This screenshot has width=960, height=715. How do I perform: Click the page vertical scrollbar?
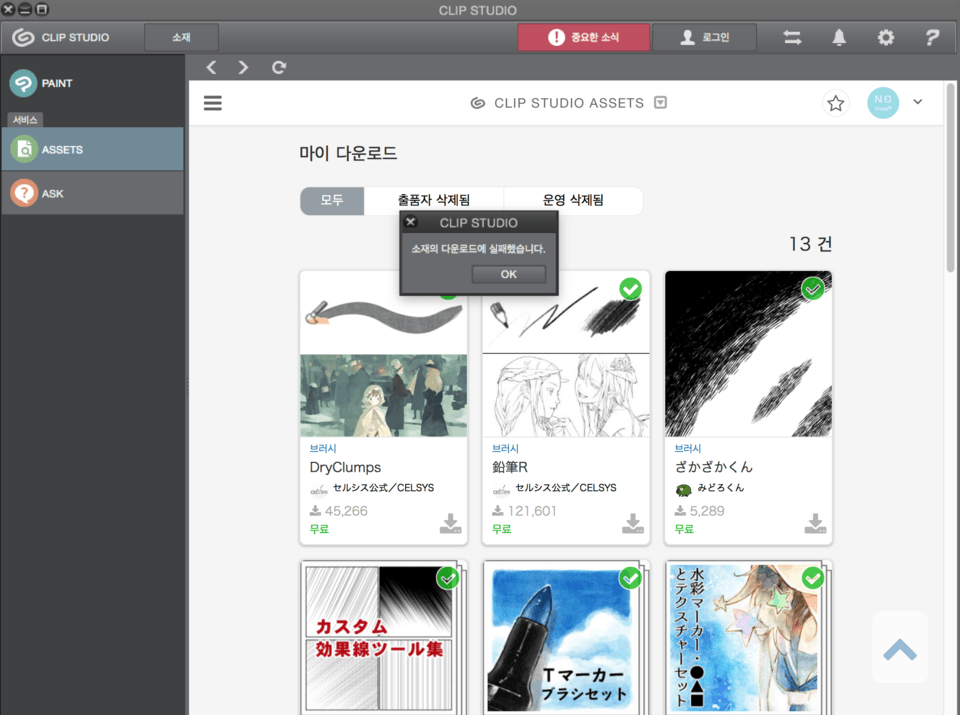[x=950, y=178]
